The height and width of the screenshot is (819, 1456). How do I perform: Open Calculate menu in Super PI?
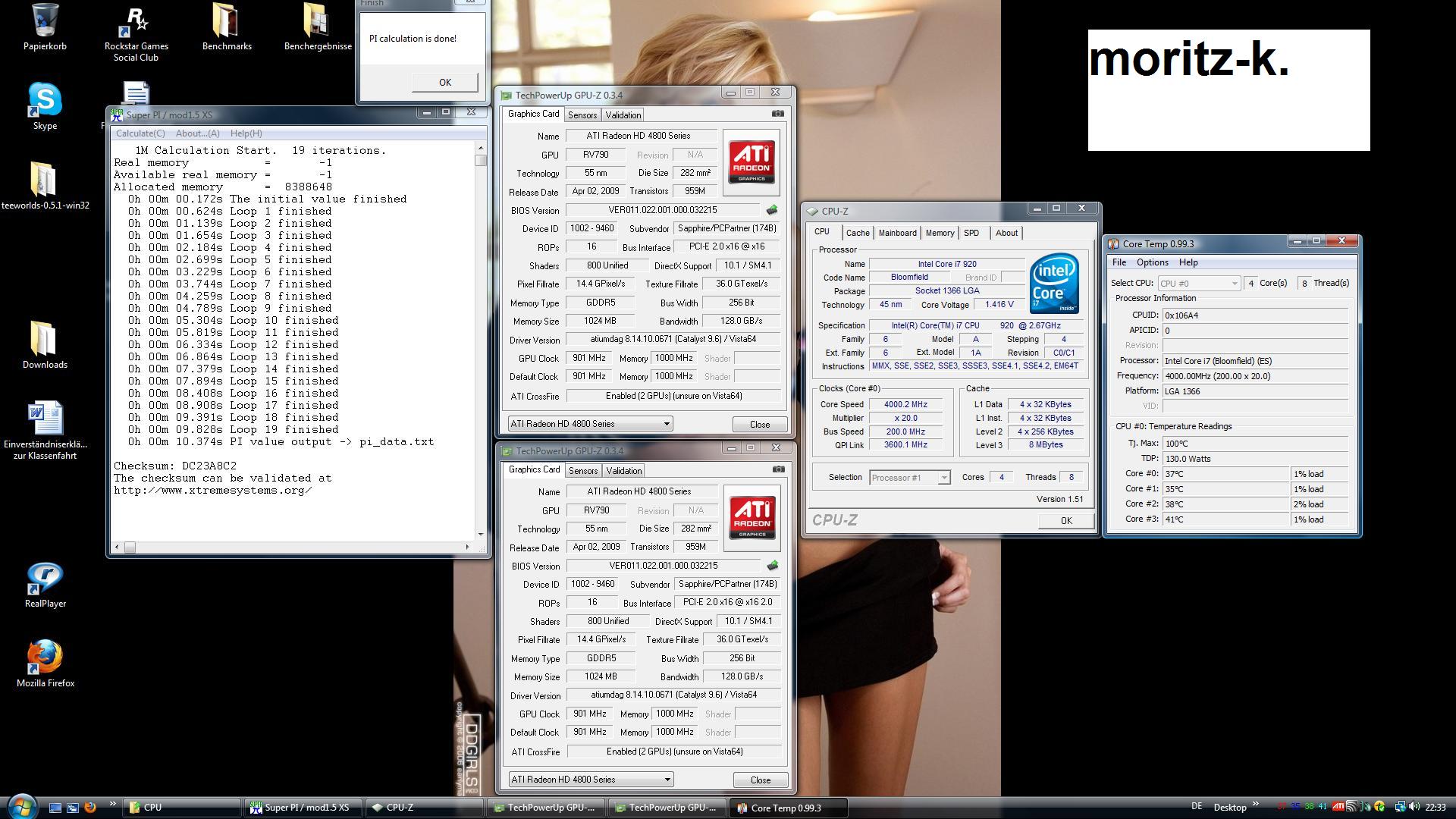(140, 133)
